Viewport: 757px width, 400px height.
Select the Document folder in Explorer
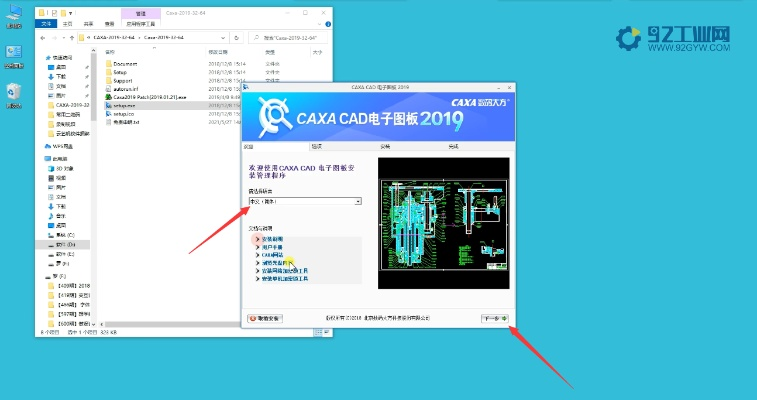pos(125,64)
